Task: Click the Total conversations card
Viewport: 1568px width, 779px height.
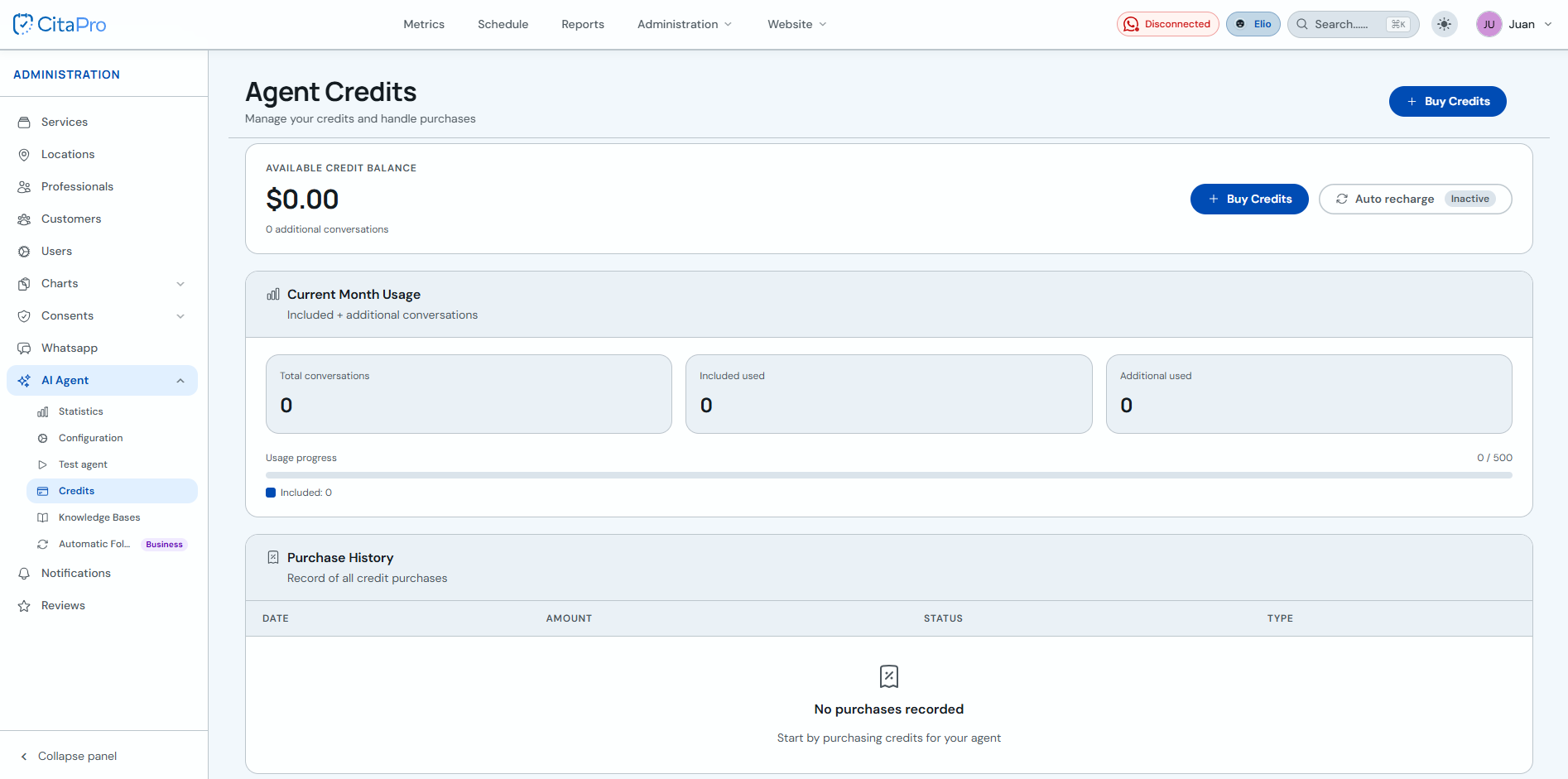Action: point(469,394)
